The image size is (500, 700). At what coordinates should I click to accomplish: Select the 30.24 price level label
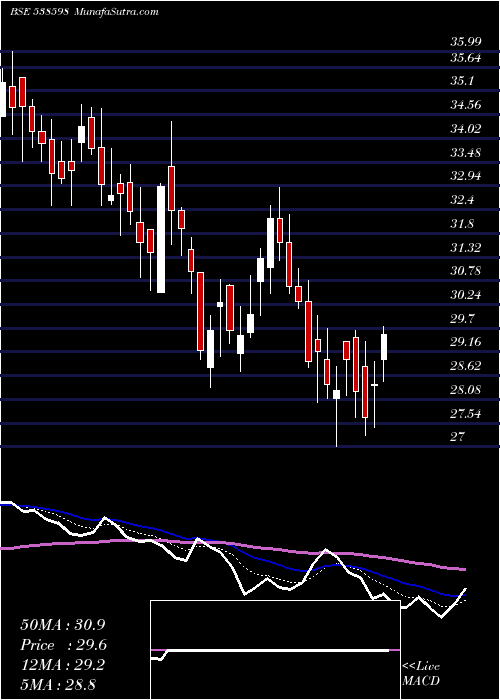click(466, 295)
